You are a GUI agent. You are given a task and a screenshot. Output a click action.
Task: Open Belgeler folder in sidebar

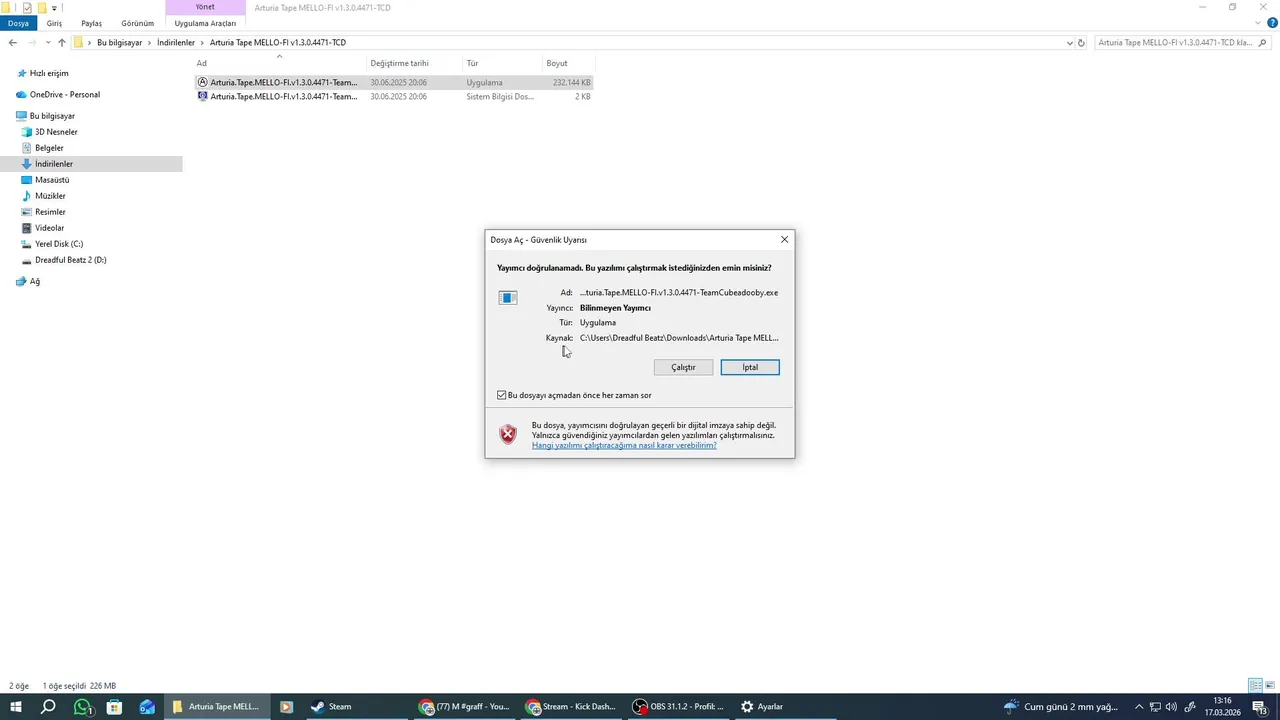coord(49,148)
